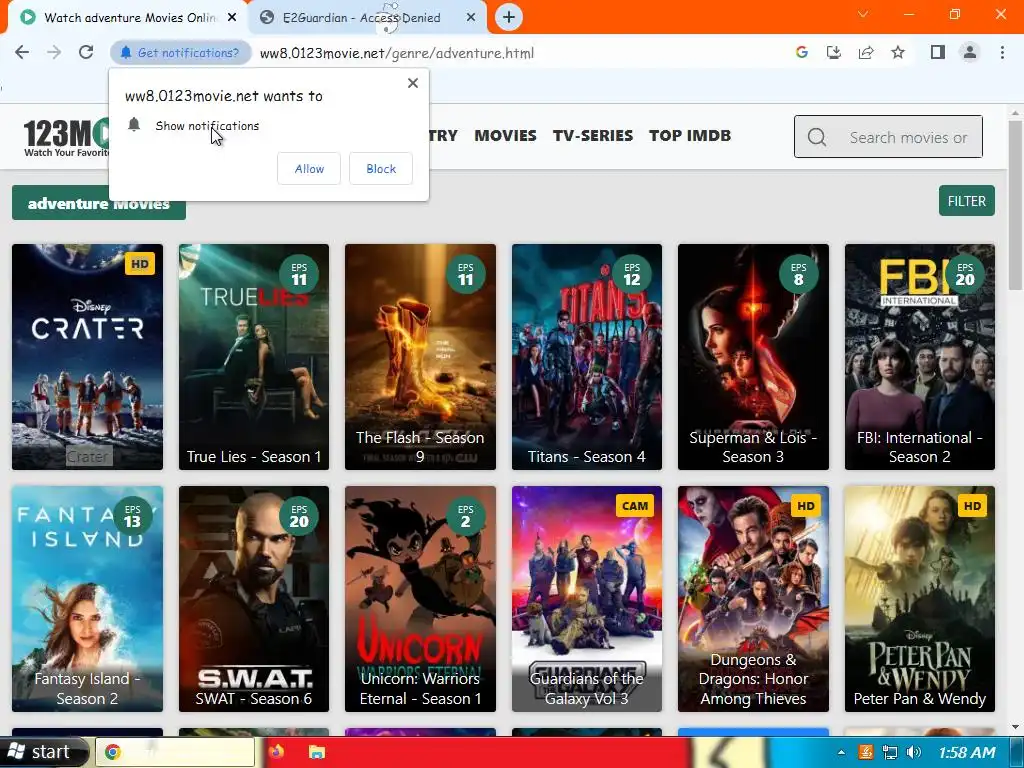This screenshot has height=768, width=1024.
Task: Click the EPS 12 badge on Titans
Action: pyautogui.click(x=632, y=274)
